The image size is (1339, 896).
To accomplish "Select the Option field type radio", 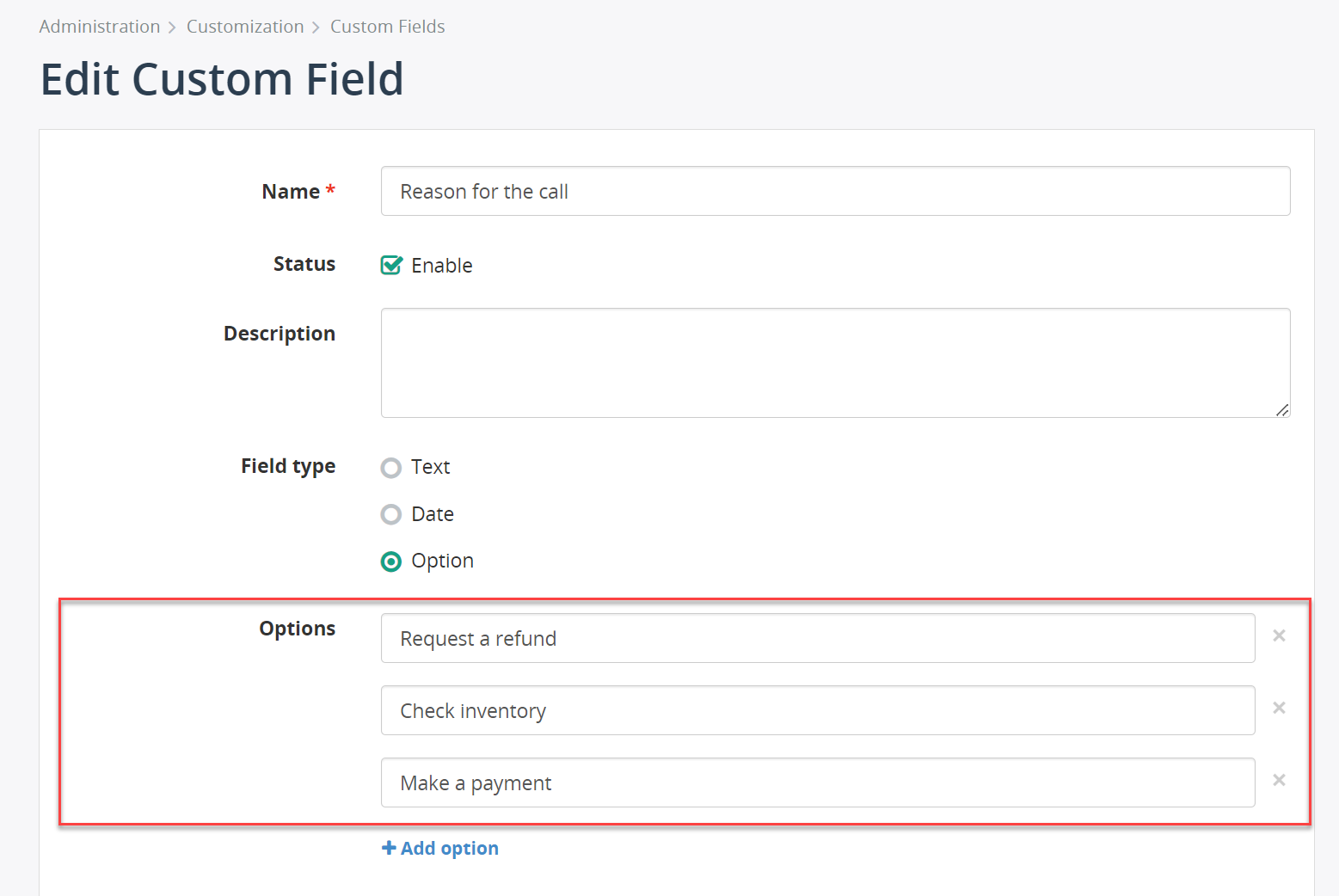I will click(x=391, y=562).
